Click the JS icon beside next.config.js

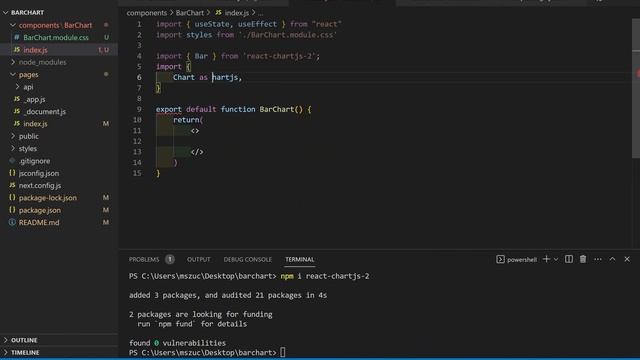pos(12,185)
